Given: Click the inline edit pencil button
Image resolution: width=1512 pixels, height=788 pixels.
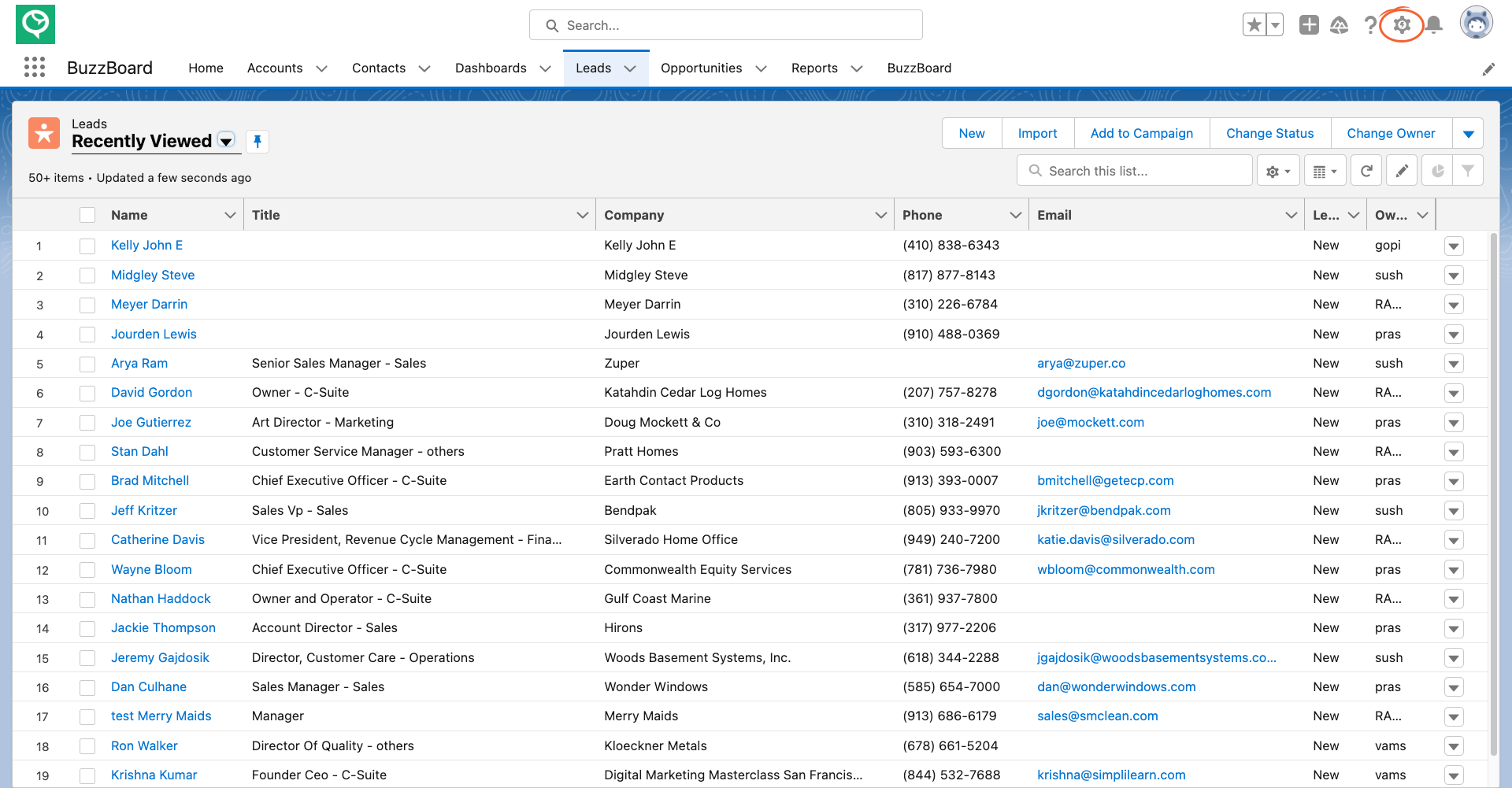Looking at the screenshot, I should click(1402, 171).
